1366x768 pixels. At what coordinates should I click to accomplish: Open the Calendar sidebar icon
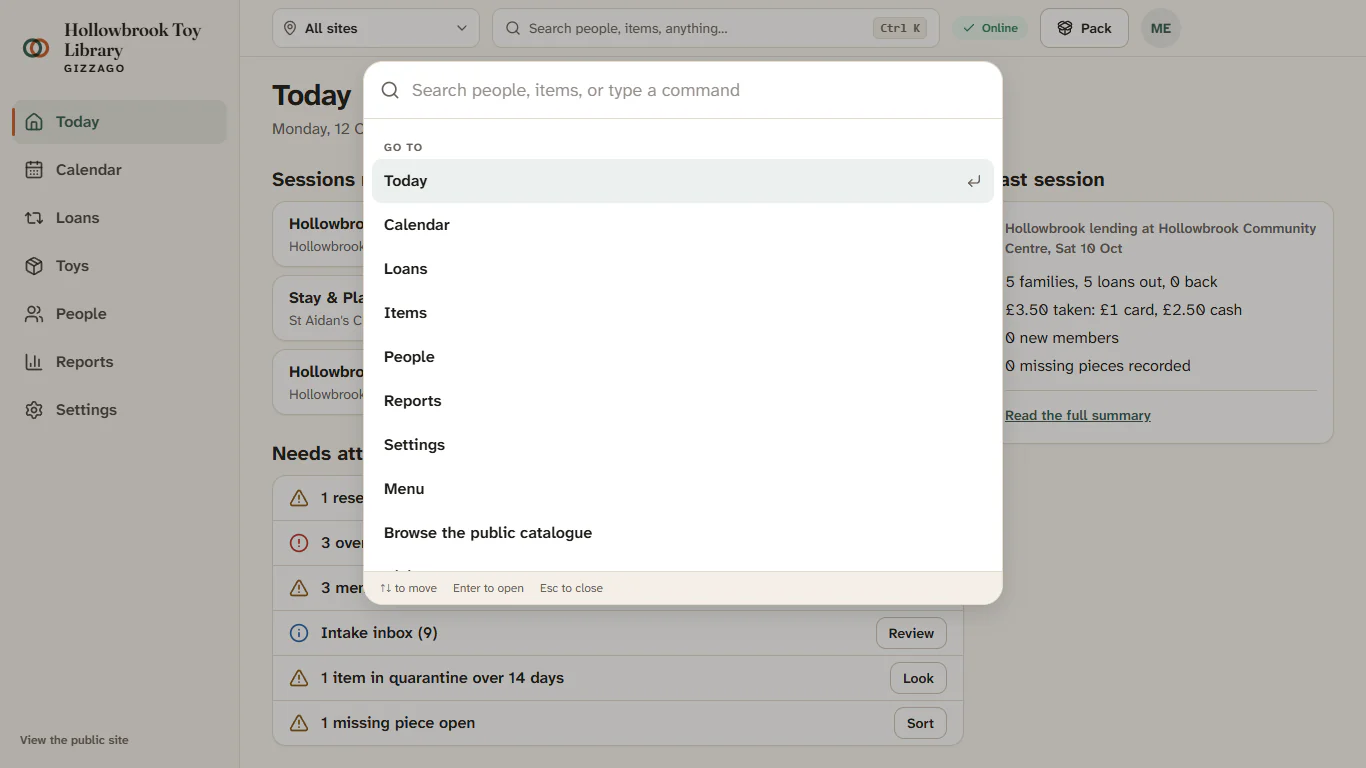(x=34, y=170)
